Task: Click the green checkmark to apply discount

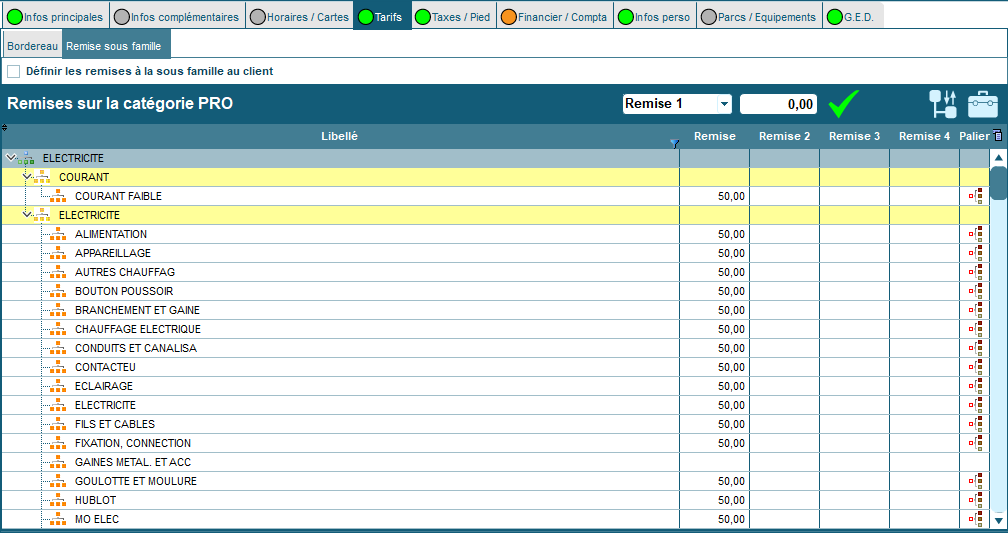Action: [x=844, y=103]
